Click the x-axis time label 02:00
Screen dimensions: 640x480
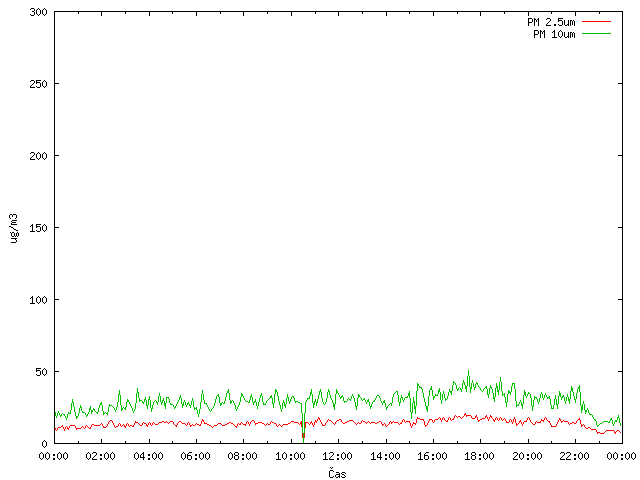point(101,456)
